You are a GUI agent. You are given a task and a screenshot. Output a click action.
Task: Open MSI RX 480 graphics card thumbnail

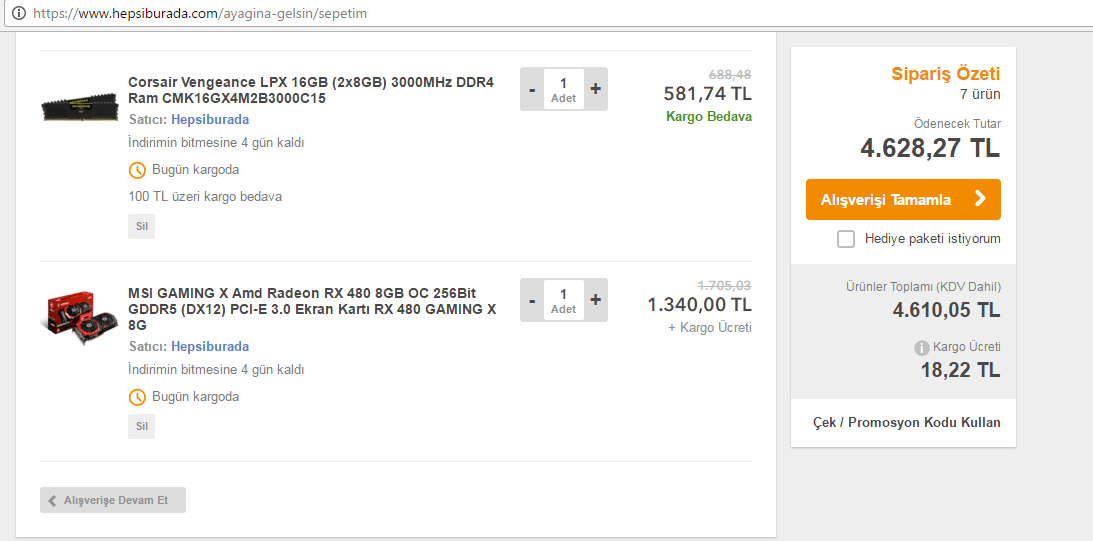pos(79,319)
